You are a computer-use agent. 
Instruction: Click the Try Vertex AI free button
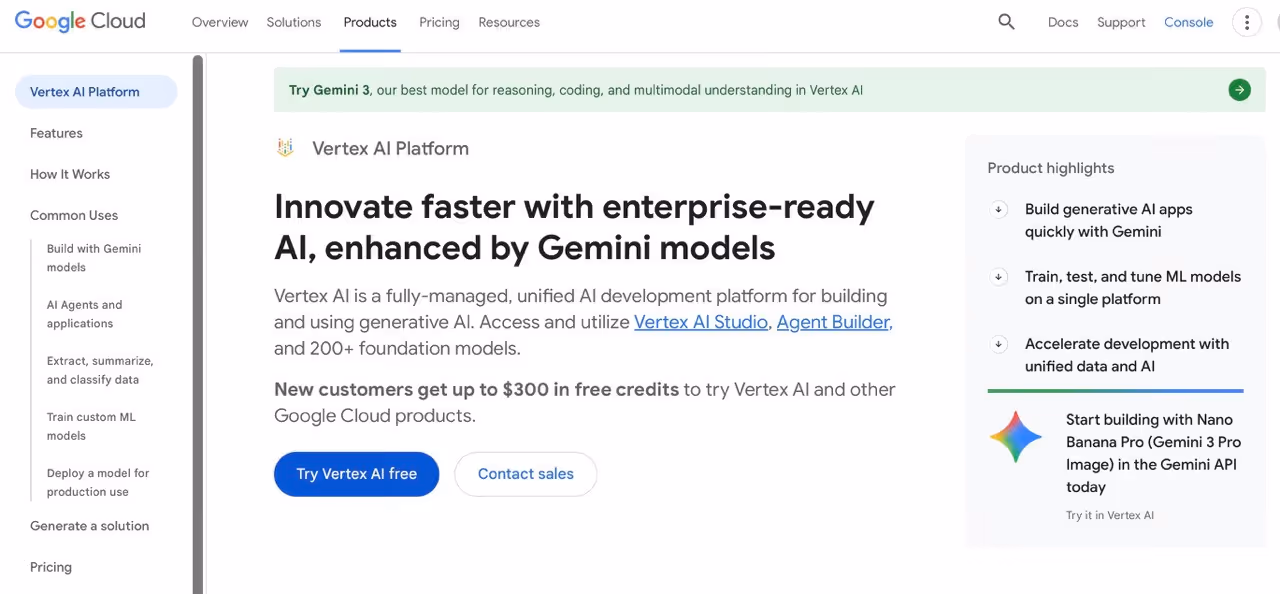[x=356, y=474]
